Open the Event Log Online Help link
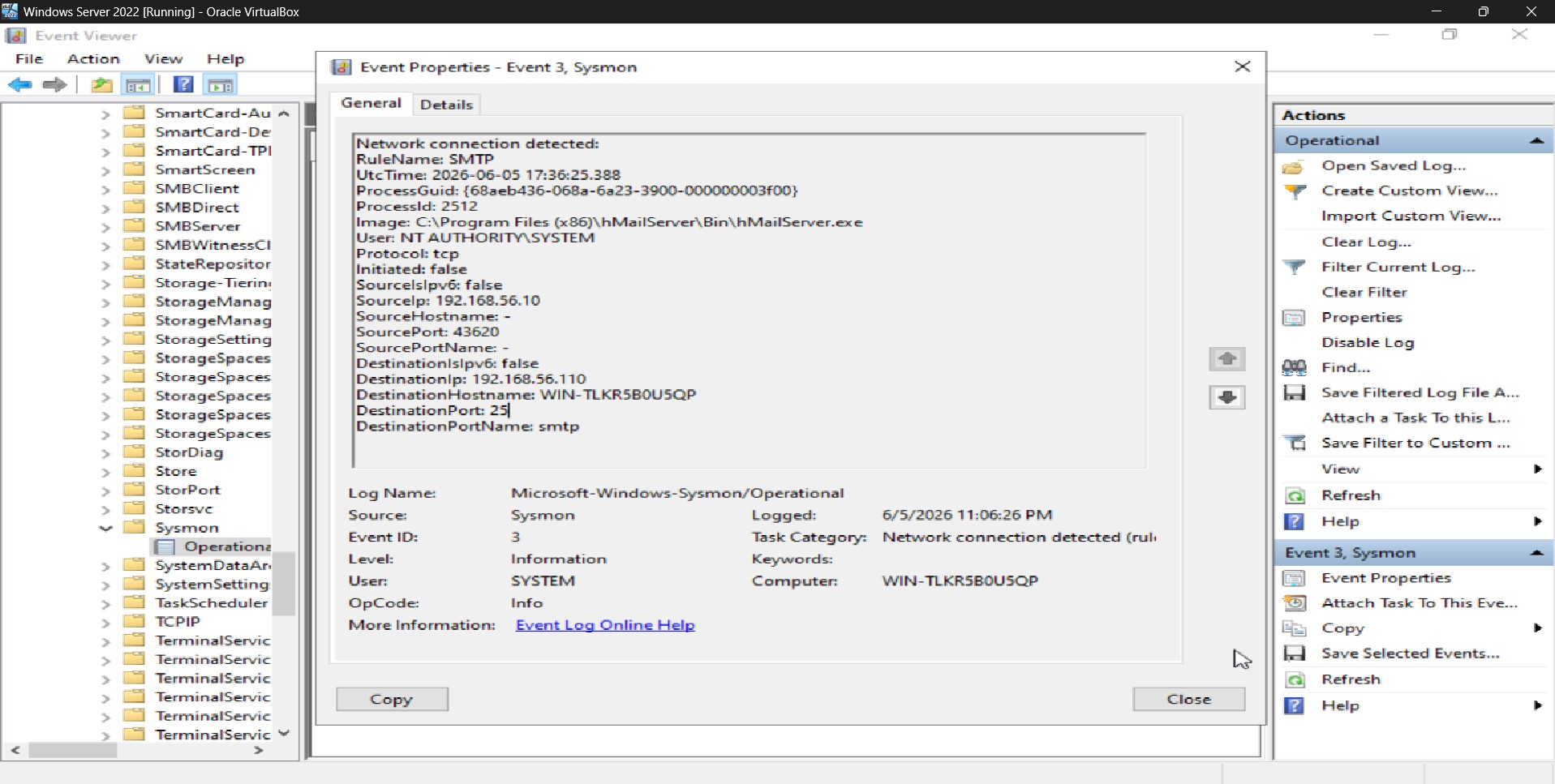This screenshot has width=1555, height=784. point(605,625)
